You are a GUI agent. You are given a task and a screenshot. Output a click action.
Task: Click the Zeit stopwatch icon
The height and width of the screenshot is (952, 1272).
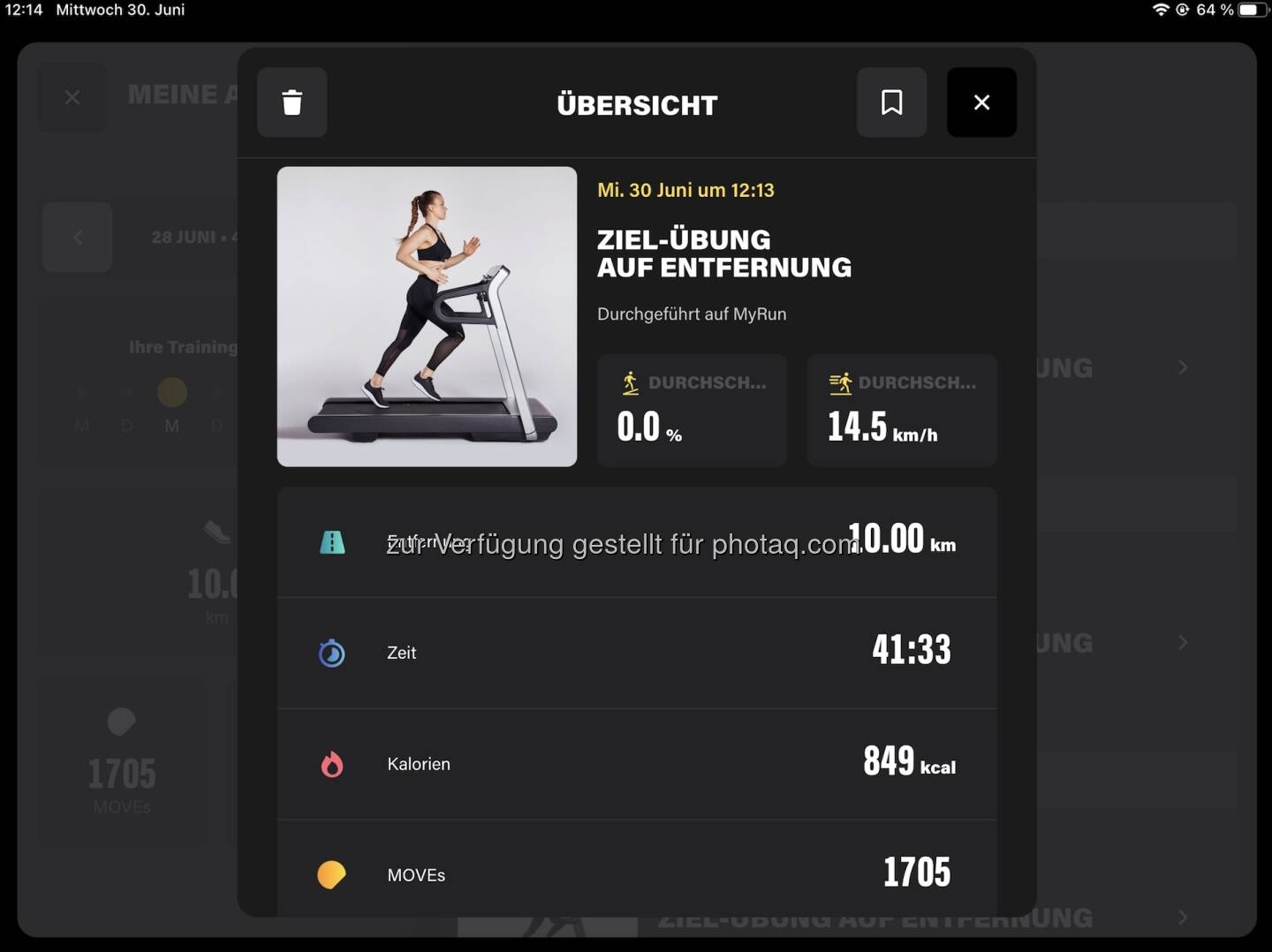(x=332, y=654)
